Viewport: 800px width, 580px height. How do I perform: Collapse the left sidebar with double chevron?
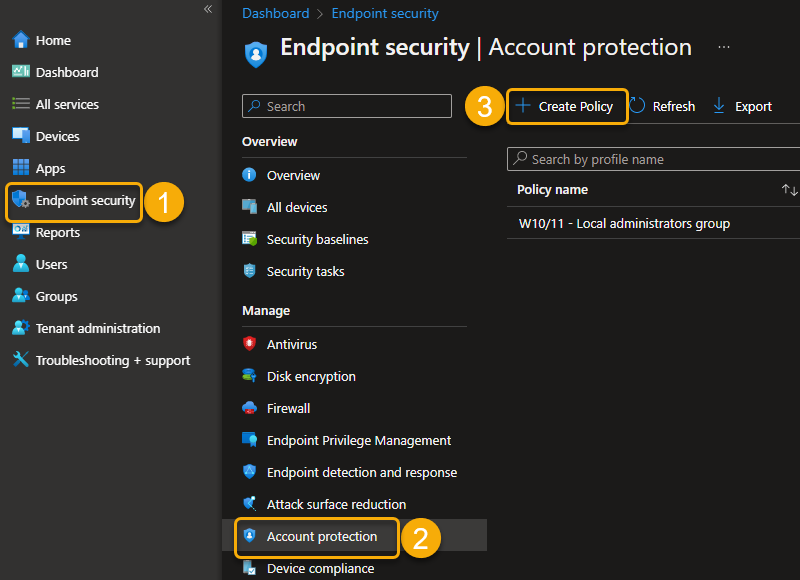(208, 9)
